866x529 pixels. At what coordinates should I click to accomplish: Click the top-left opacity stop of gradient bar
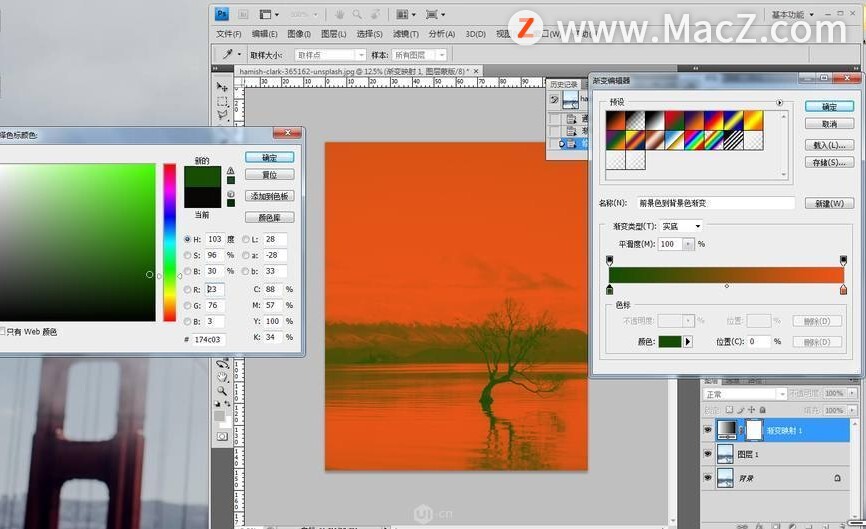coord(610,260)
